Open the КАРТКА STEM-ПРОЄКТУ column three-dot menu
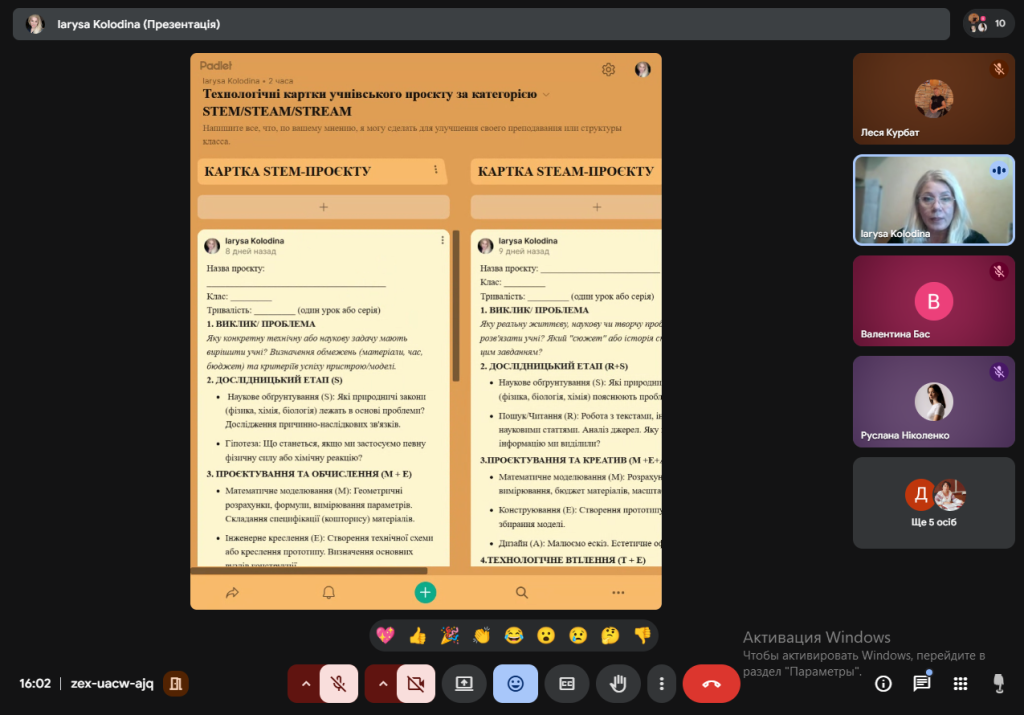This screenshot has width=1024, height=715. tap(436, 171)
